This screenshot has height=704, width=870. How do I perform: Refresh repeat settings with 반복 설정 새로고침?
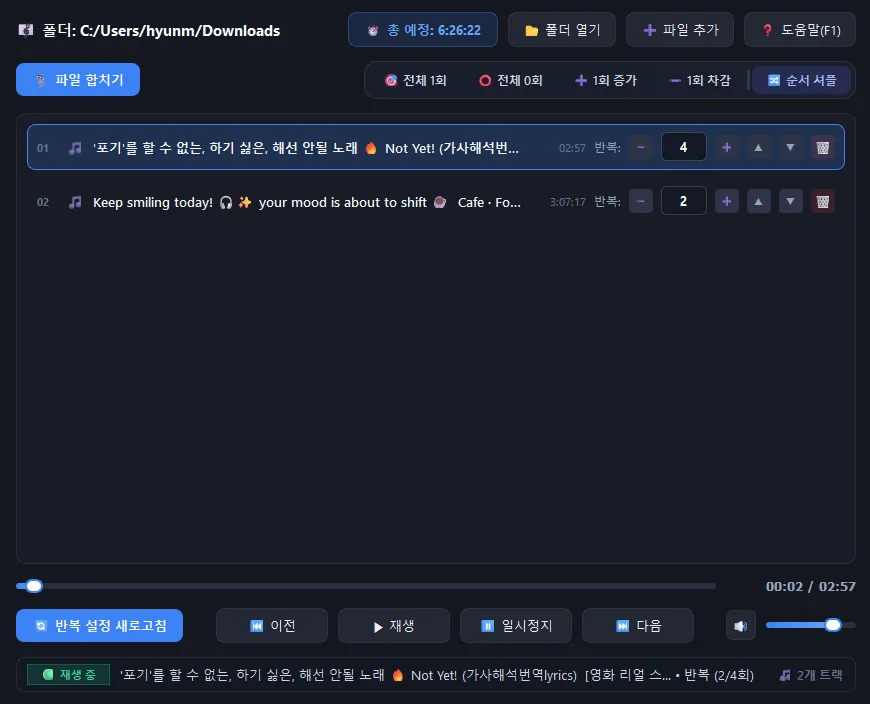[99, 626]
